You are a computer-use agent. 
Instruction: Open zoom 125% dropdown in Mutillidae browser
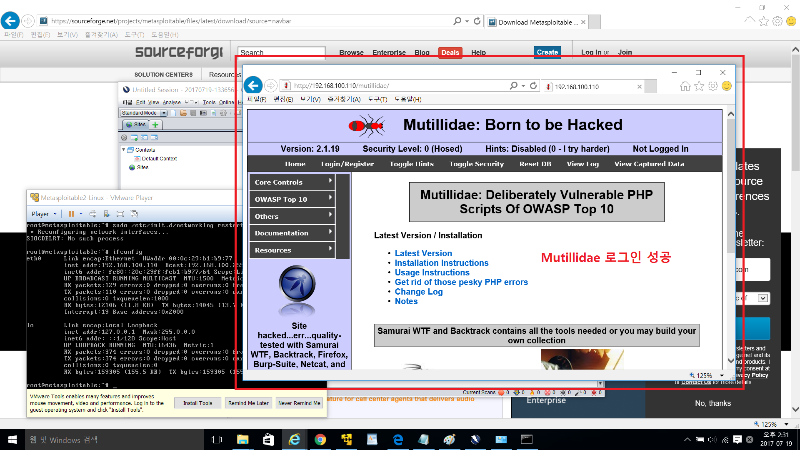721,376
